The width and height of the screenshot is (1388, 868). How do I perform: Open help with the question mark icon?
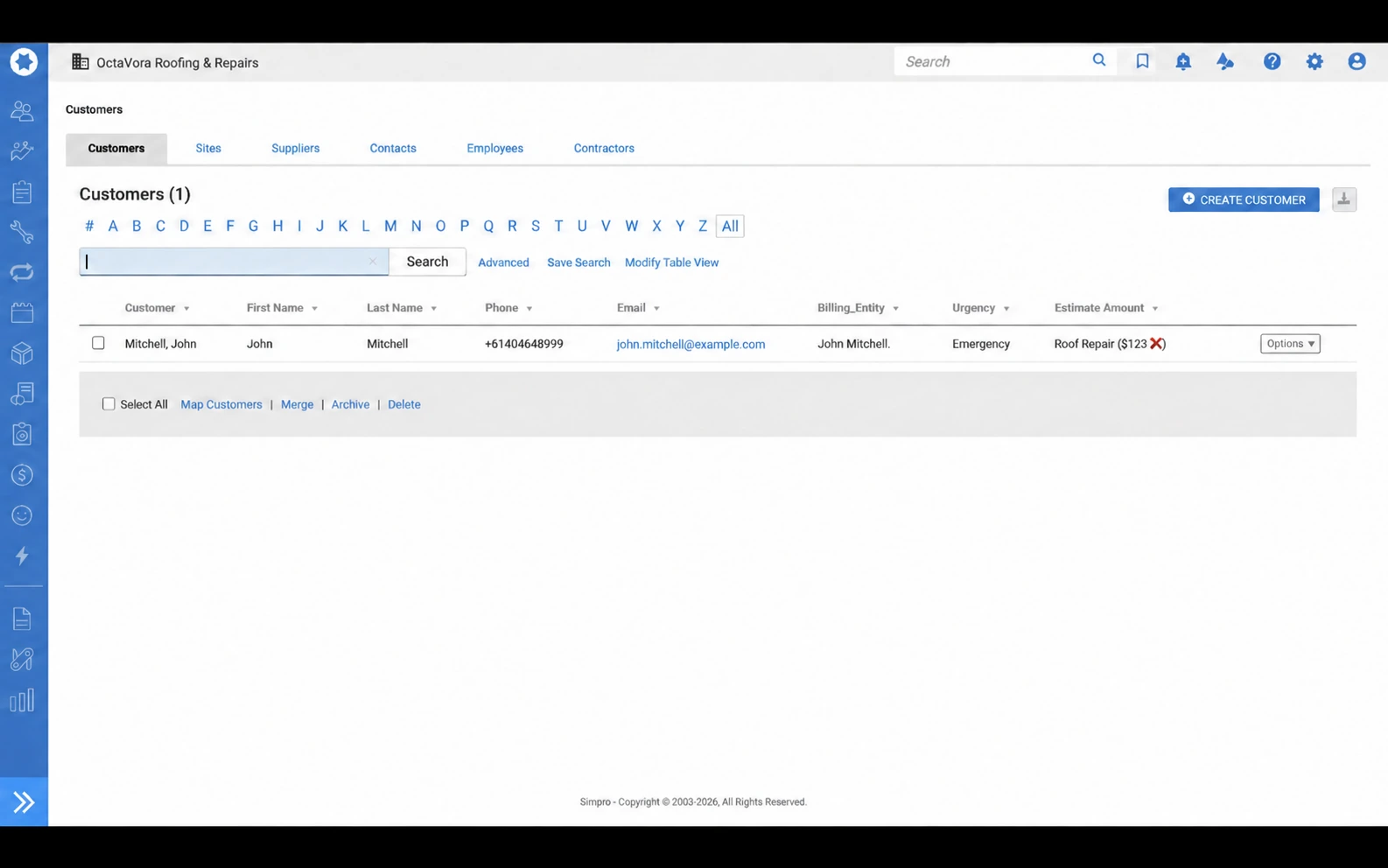[1272, 61]
